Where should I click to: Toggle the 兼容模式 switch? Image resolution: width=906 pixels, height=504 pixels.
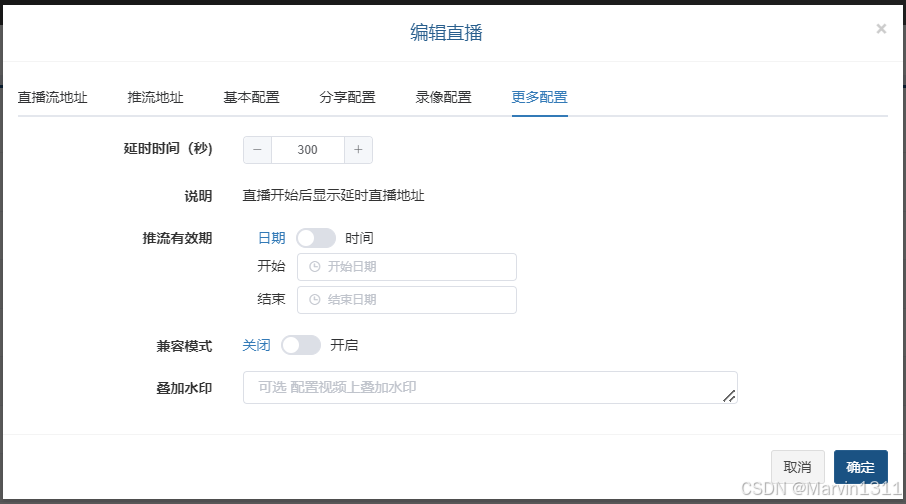click(x=301, y=345)
